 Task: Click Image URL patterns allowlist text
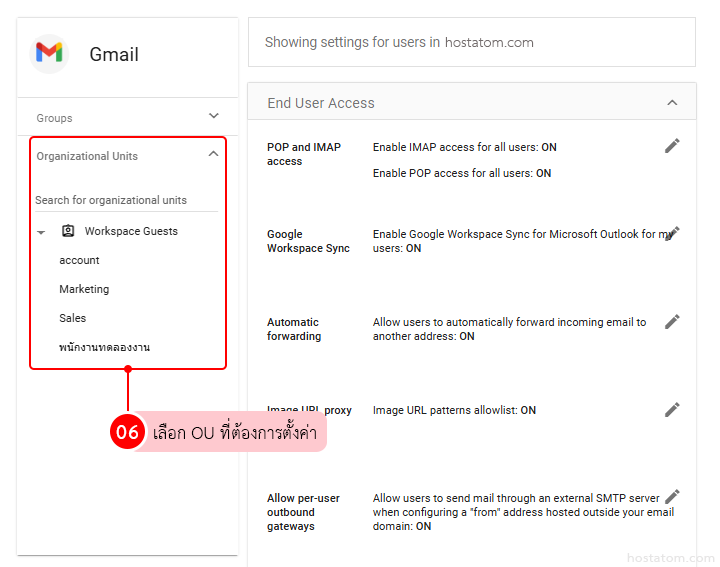(454, 410)
